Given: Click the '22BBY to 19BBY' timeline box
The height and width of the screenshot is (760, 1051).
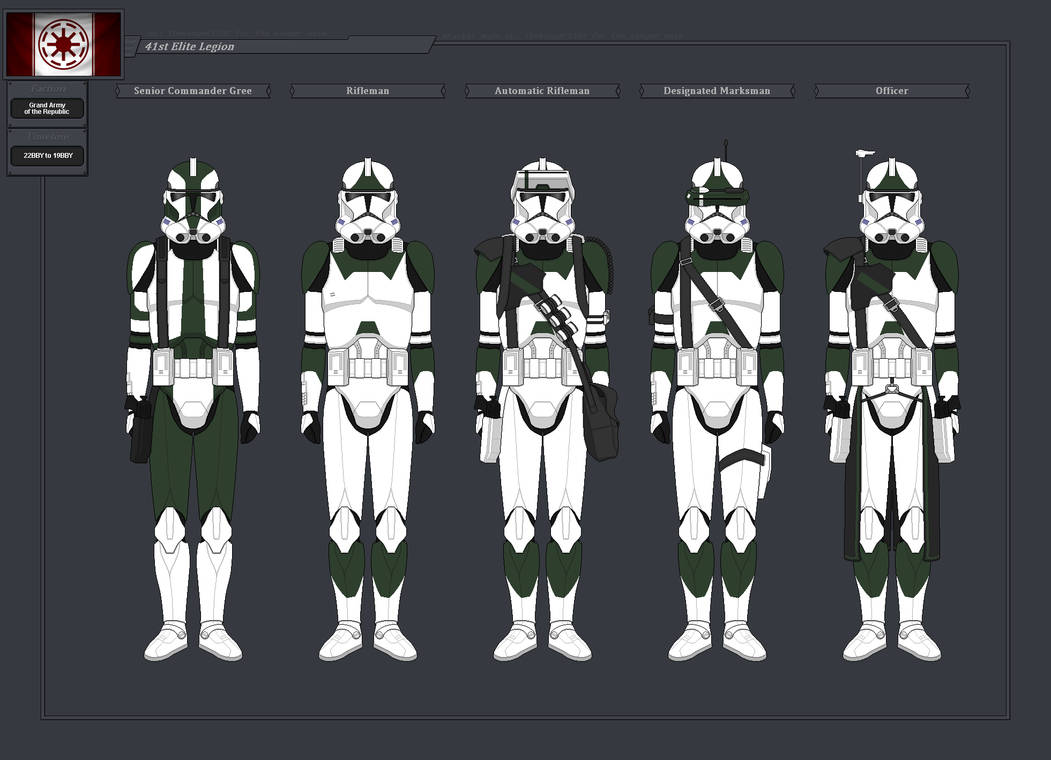Looking at the screenshot, I should (x=48, y=155).
